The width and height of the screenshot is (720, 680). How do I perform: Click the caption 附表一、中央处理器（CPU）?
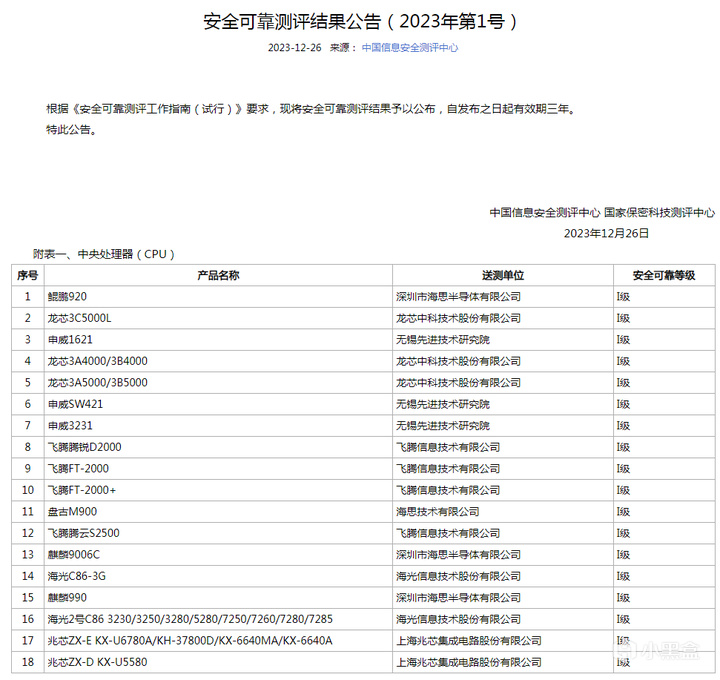104,254
